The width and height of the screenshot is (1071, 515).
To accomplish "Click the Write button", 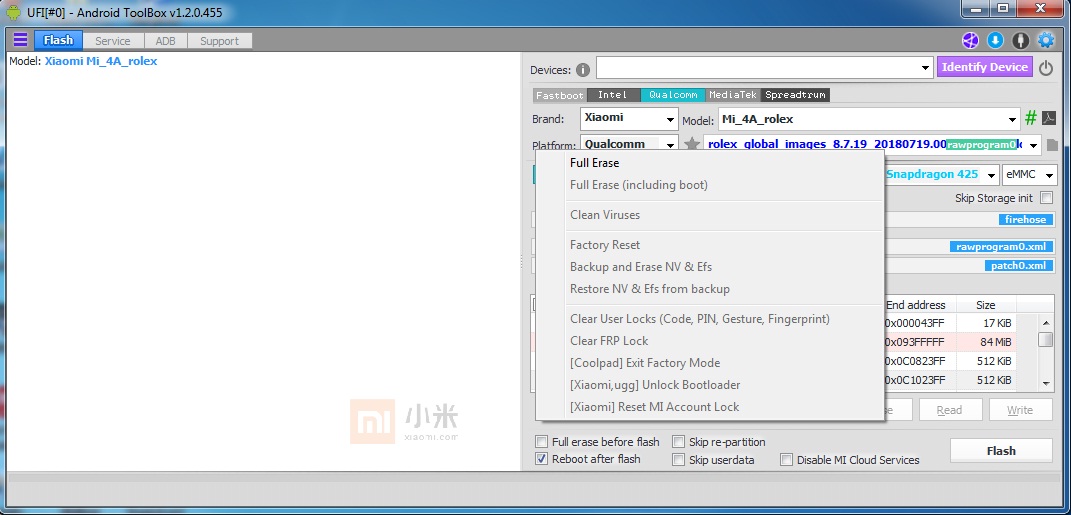I will click(x=1020, y=410).
